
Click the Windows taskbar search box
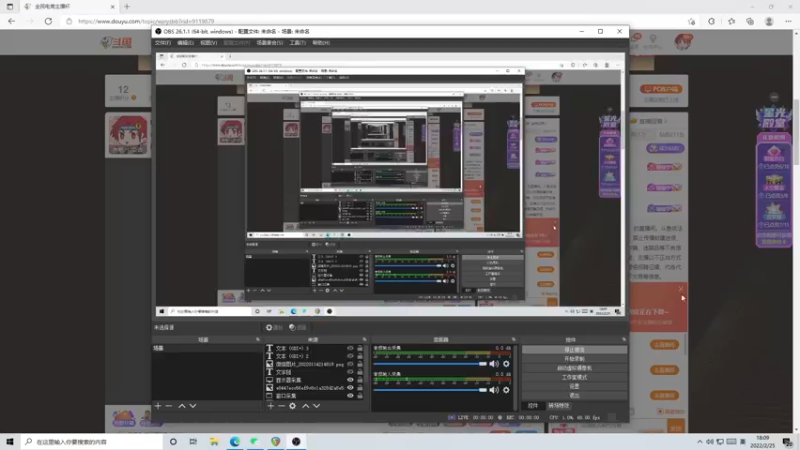(x=92, y=442)
